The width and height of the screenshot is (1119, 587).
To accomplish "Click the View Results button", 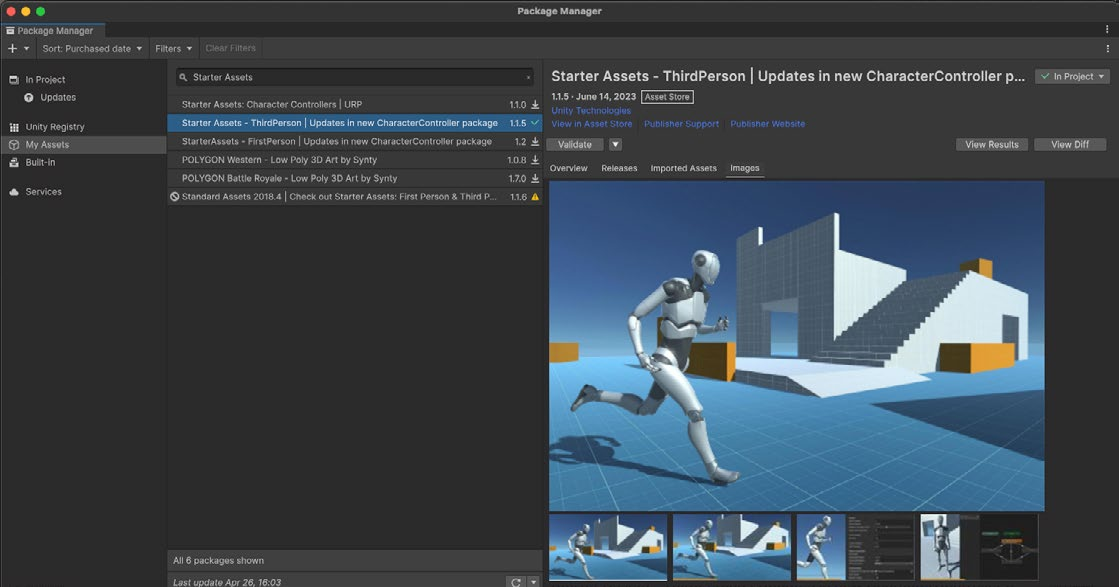I will click(x=992, y=144).
